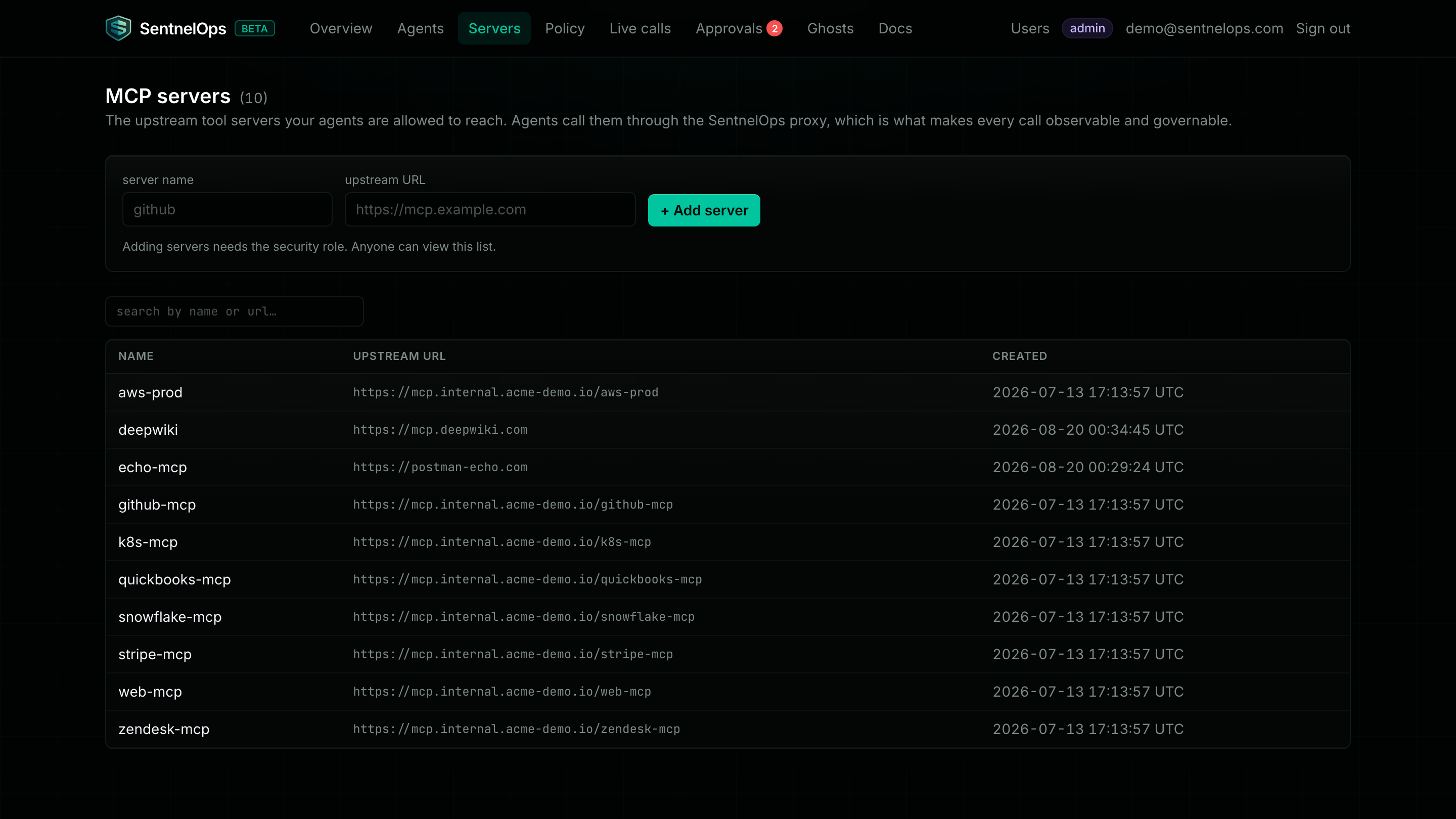Screen dimensions: 1456x819
Task: Select the k8s-mcp server name
Action: point(148,542)
